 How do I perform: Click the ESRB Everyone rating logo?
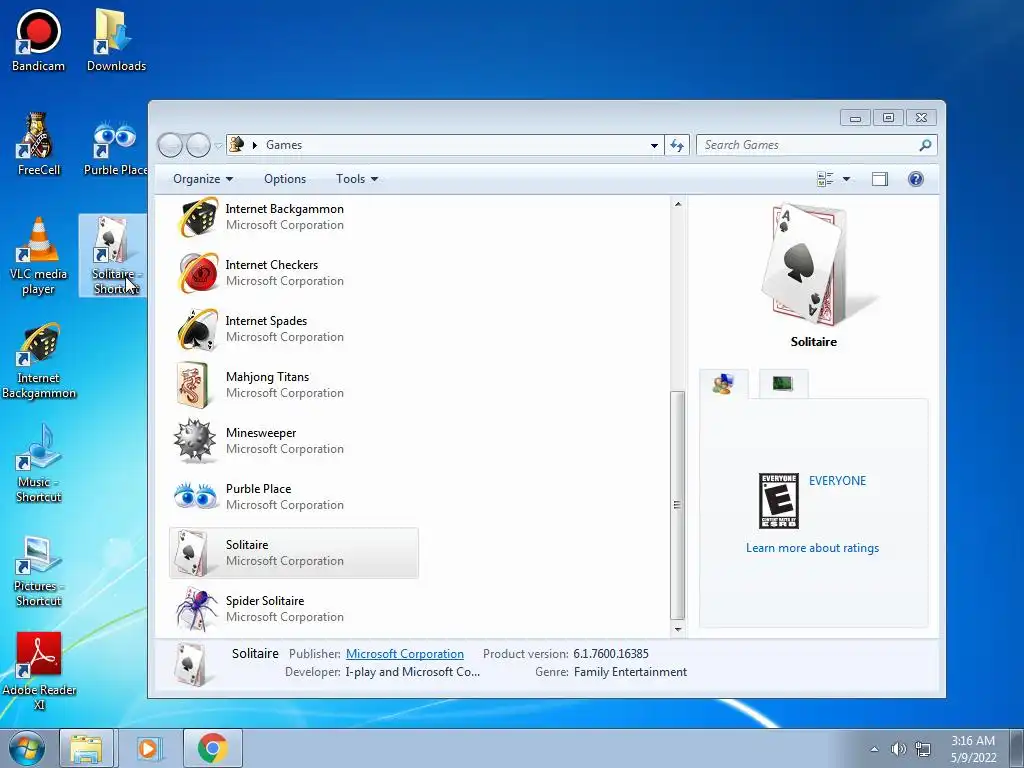(x=778, y=501)
